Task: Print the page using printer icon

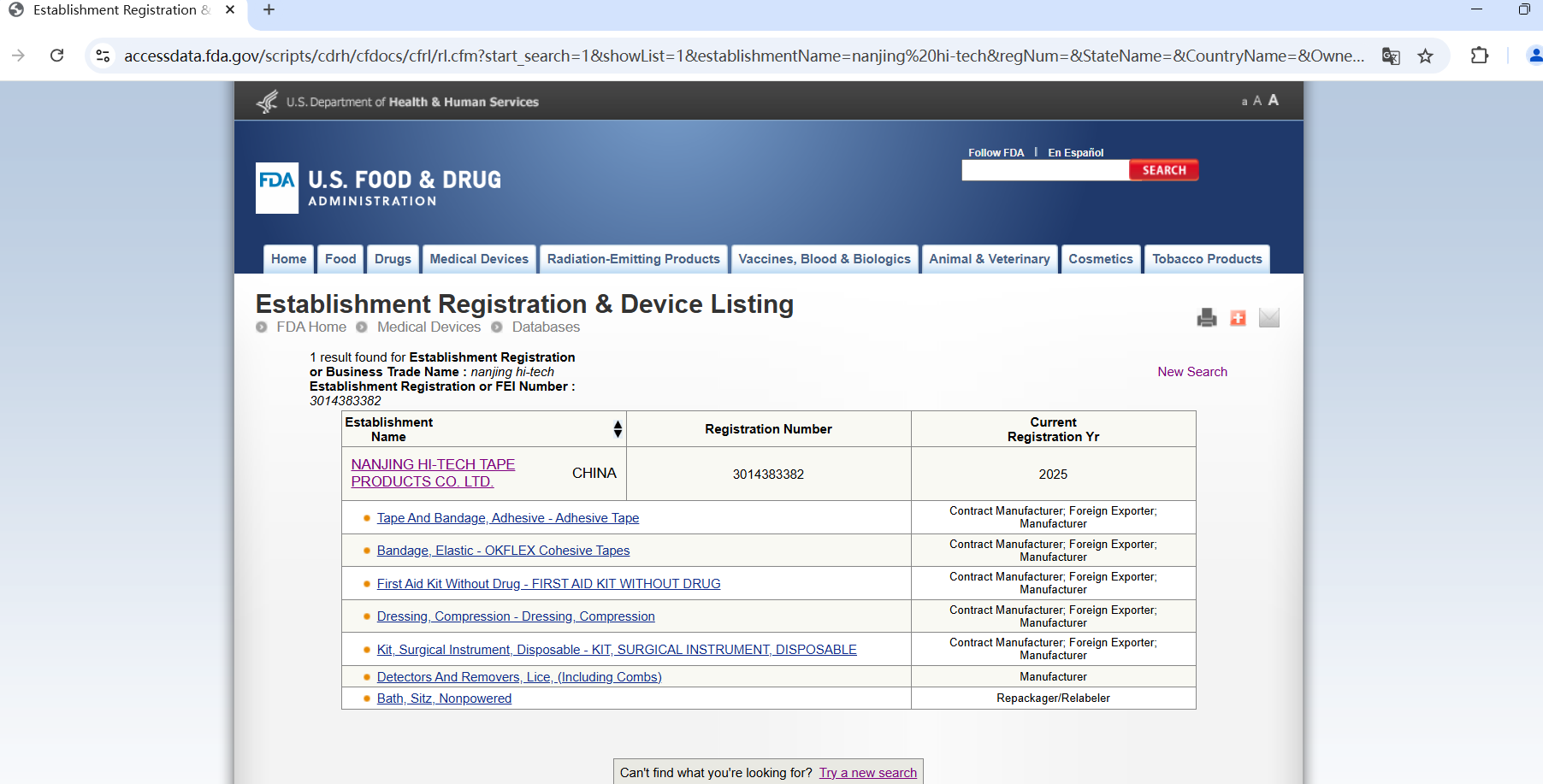Action: click(x=1207, y=318)
